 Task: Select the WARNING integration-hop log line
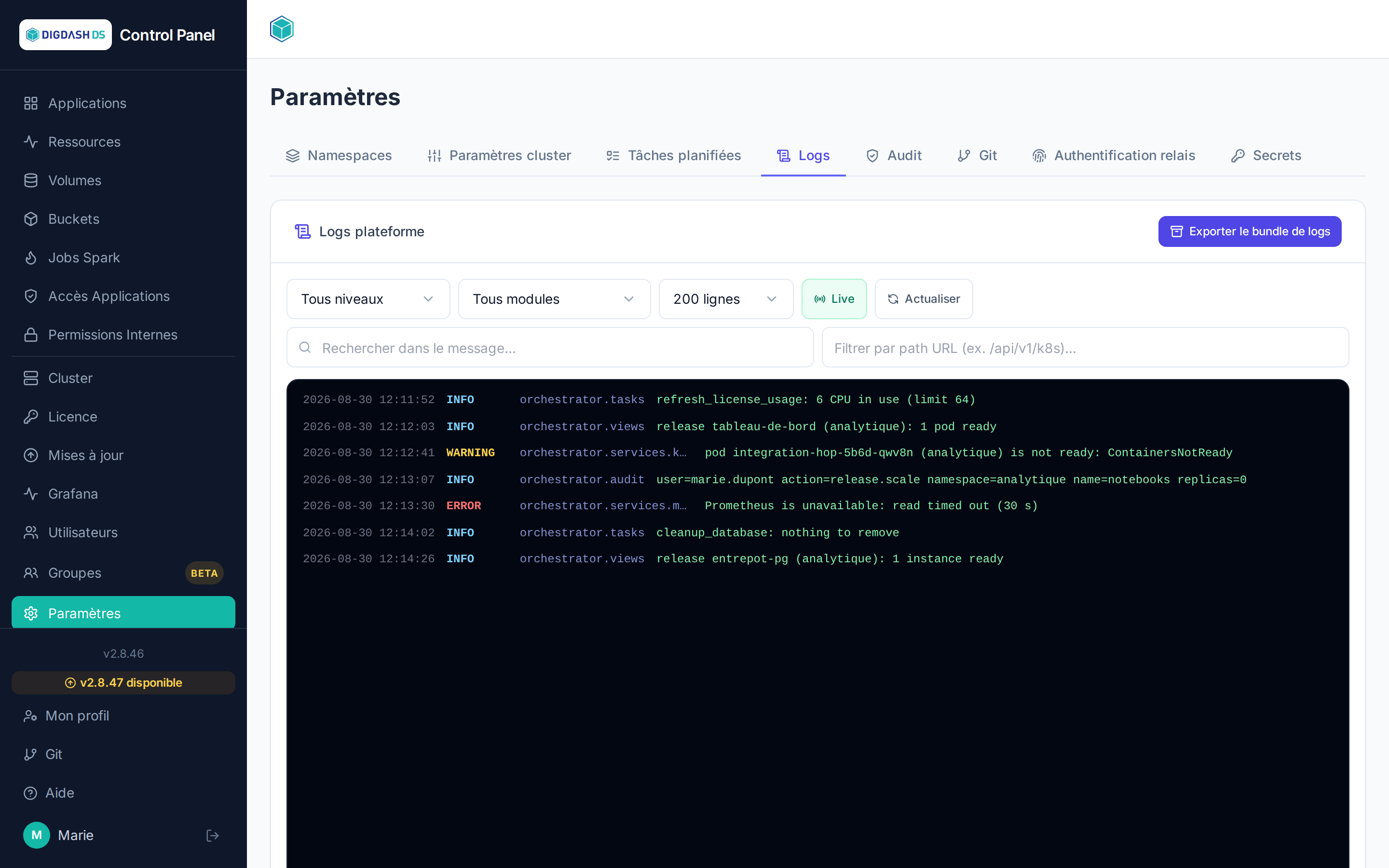(817, 453)
